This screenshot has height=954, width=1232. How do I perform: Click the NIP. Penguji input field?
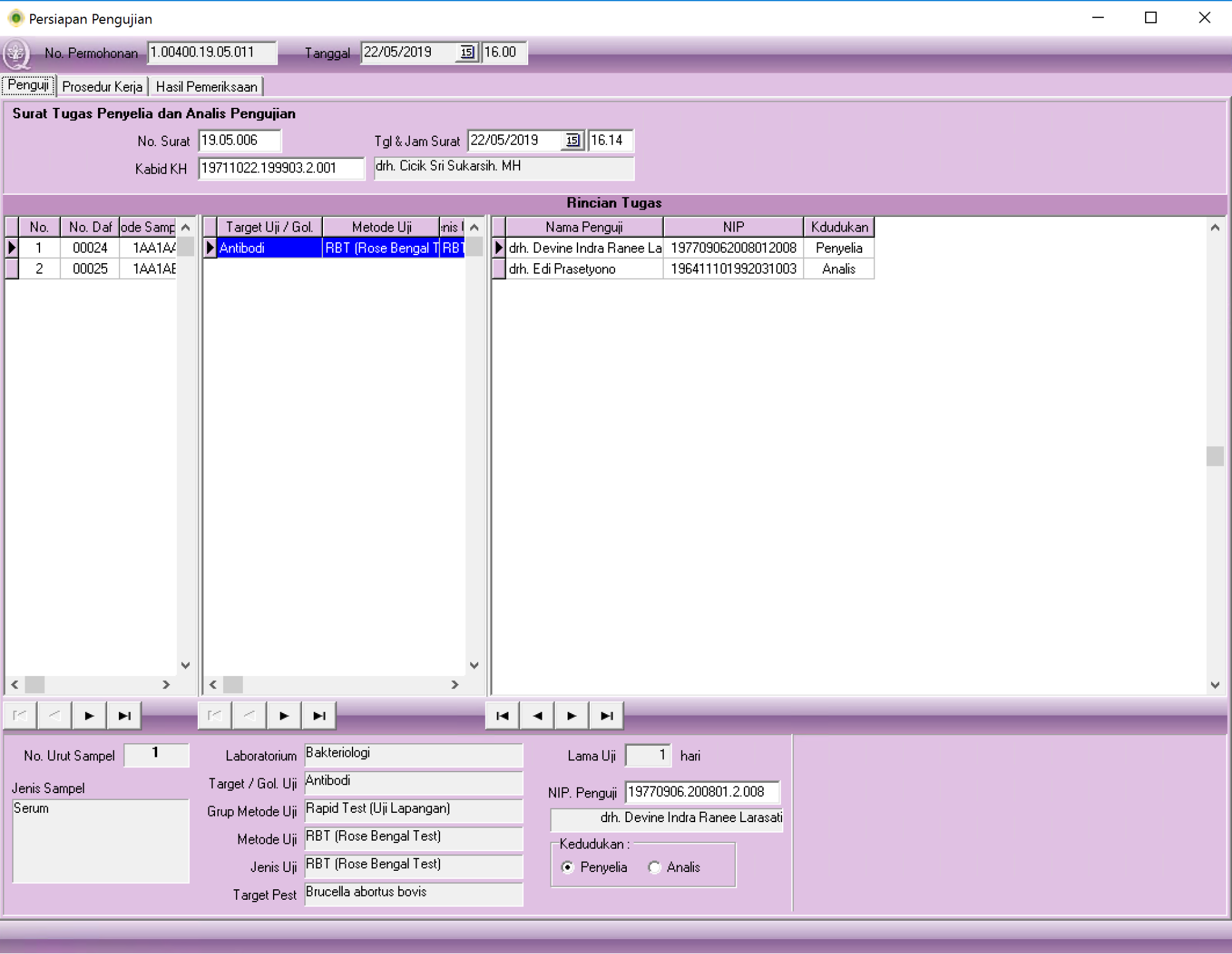(x=701, y=792)
